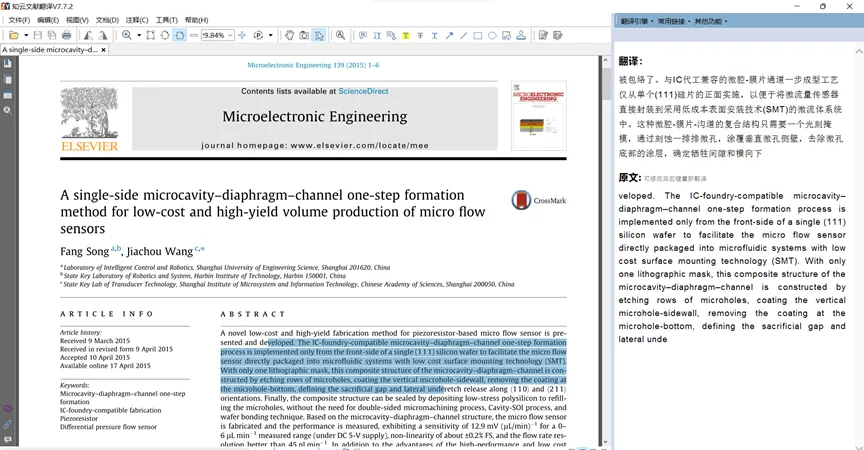Close the A single-side microcavity tab
The width and height of the screenshot is (864, 450).
pyautogui.click(x=103, y=50)
